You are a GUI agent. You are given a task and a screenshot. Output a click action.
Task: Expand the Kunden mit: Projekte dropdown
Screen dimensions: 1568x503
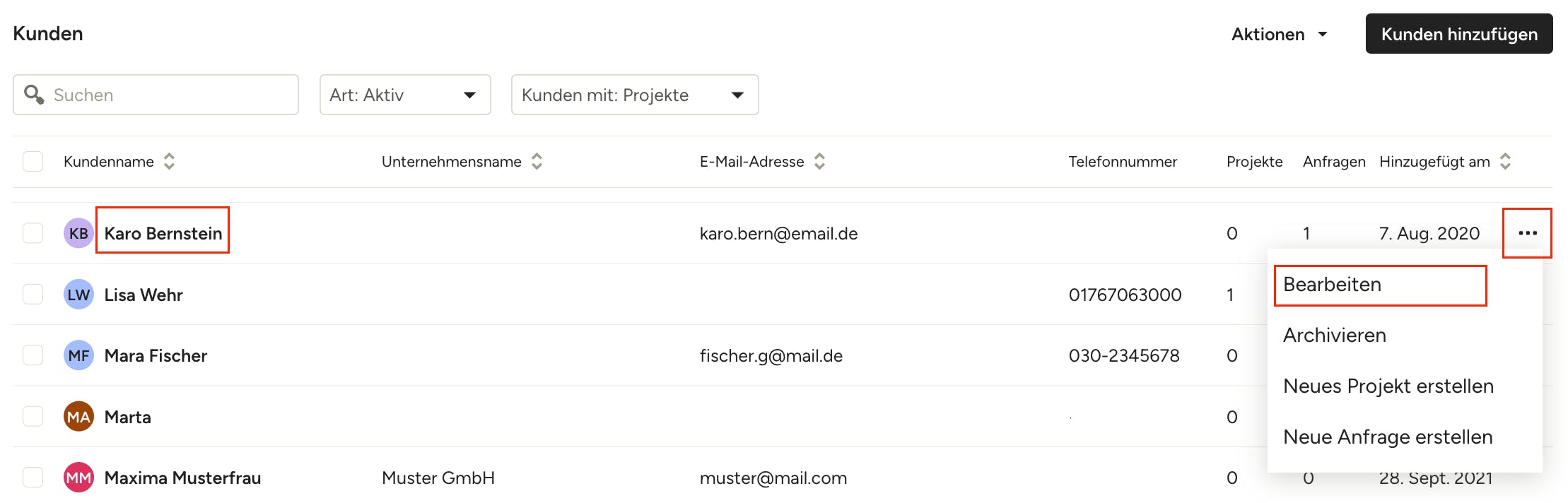pyautogui.click(x=634, y=95)
